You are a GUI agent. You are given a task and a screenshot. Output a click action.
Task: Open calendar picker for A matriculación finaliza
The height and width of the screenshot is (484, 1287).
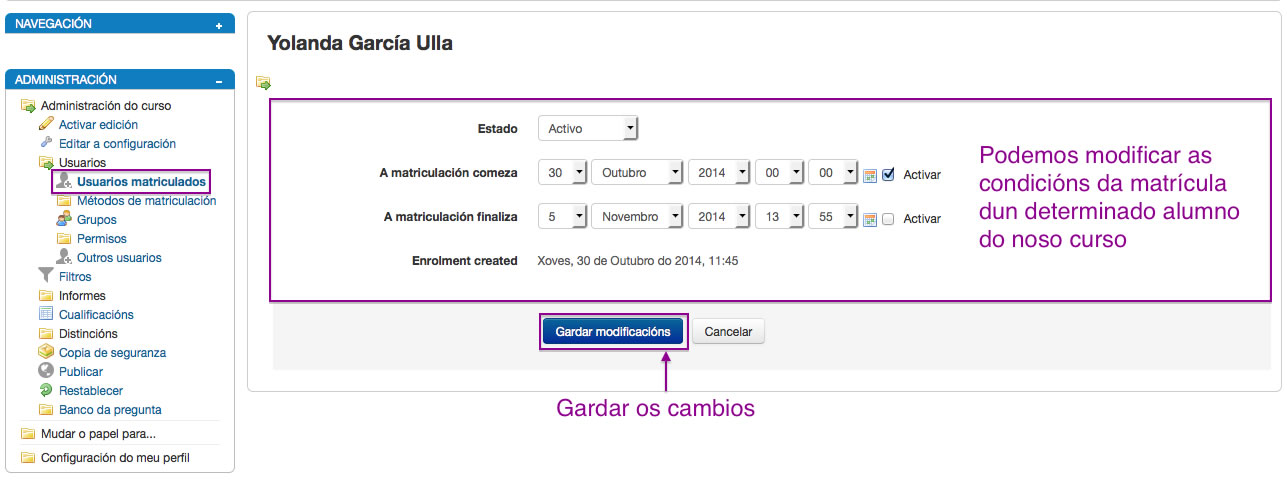pyautogui.click(x=870, y=219)
